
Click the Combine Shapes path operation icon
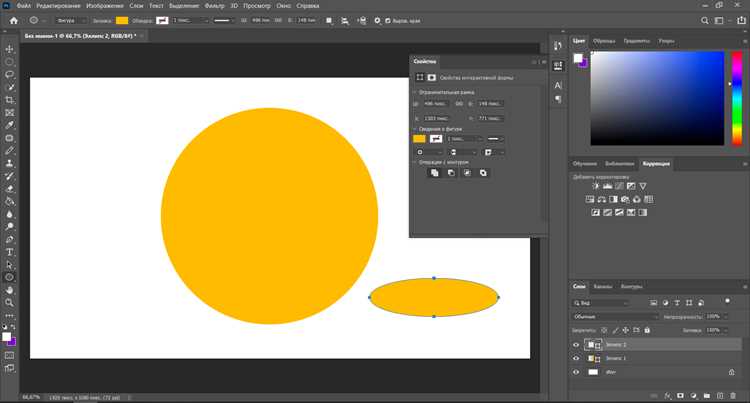click(x=434, y=173)
